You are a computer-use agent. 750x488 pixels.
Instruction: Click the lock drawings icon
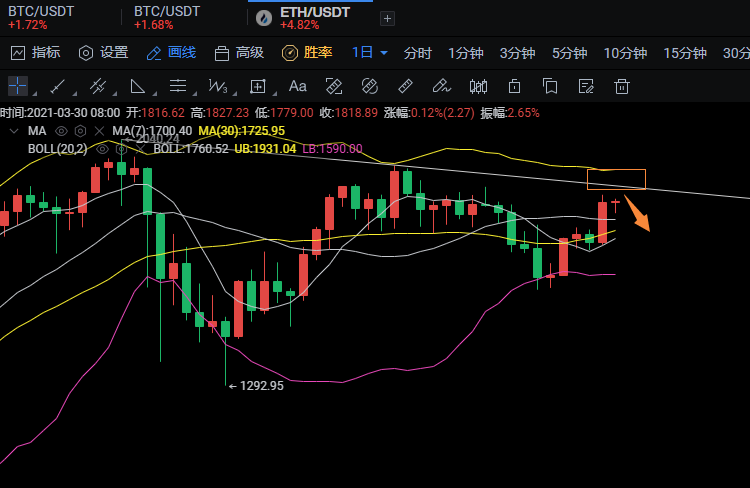[514, 87]
